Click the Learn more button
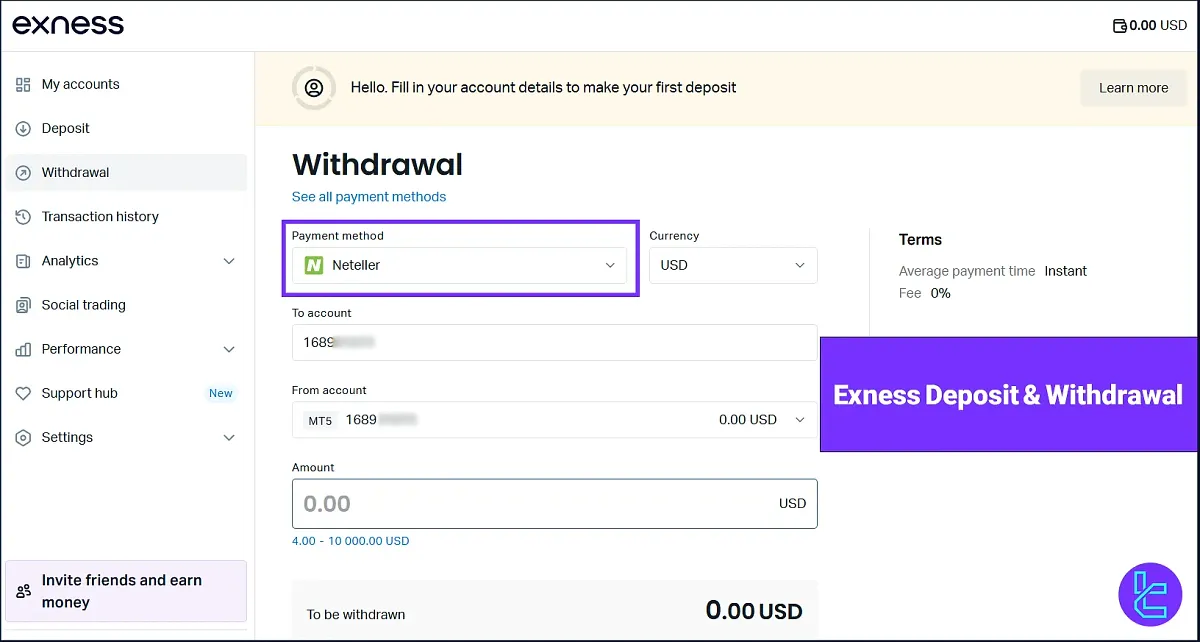The height and width of the screenshot is (642, 1200). [x=1133, y=88]
